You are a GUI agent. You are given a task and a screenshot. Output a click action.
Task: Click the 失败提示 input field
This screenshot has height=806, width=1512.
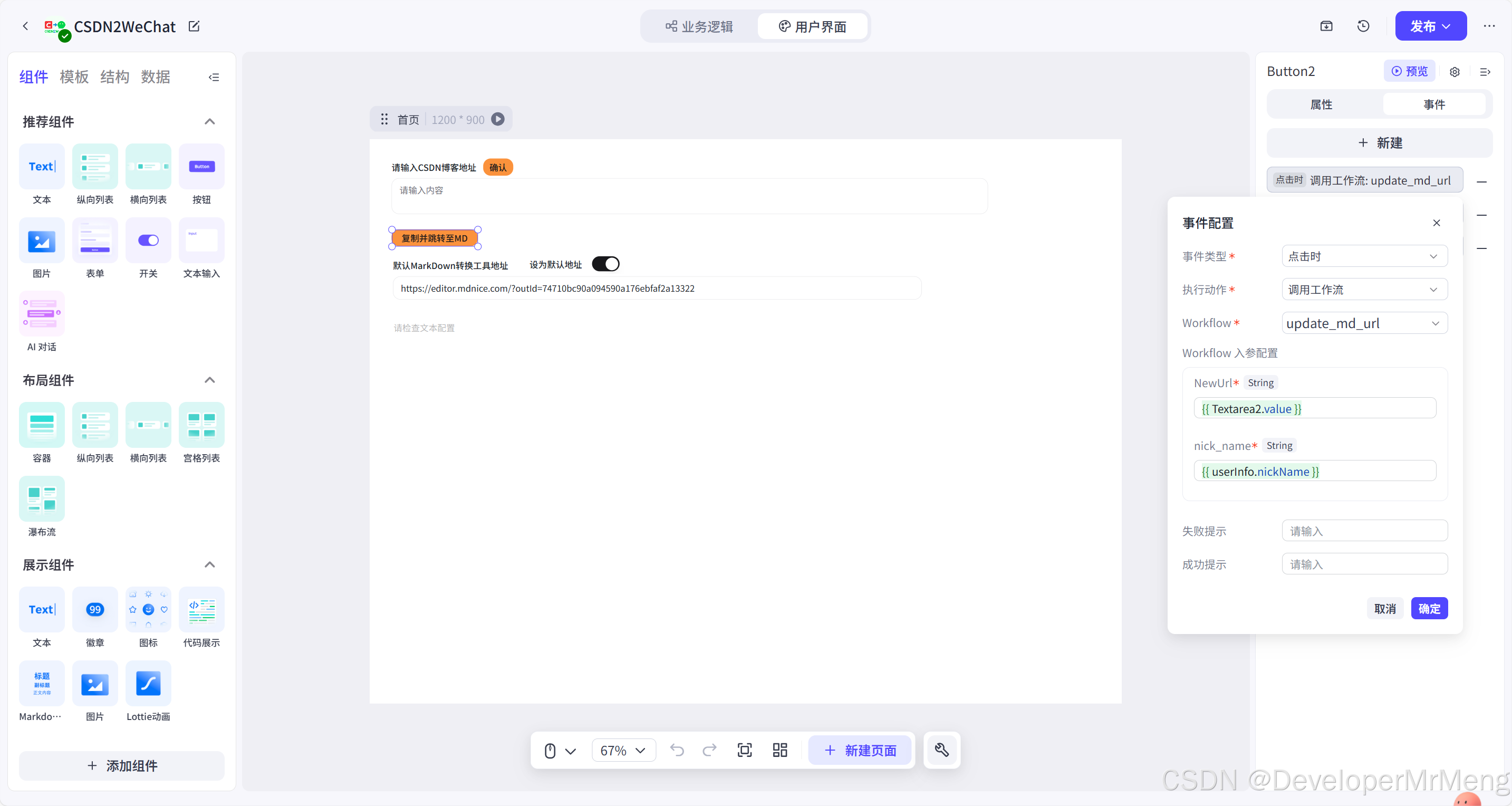pyautogui.click(x=1364, y=531)
